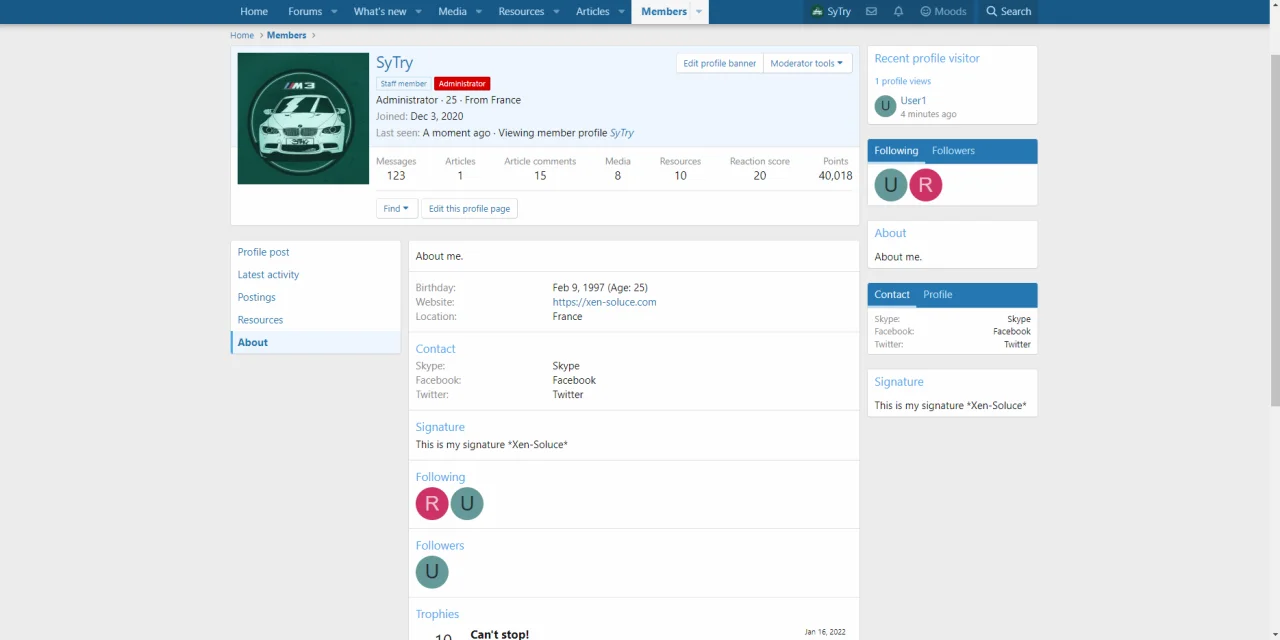This screenshot has width=1280, height=640.
Task: Click the U avatar under Followers section
Action: pos(432,572)
